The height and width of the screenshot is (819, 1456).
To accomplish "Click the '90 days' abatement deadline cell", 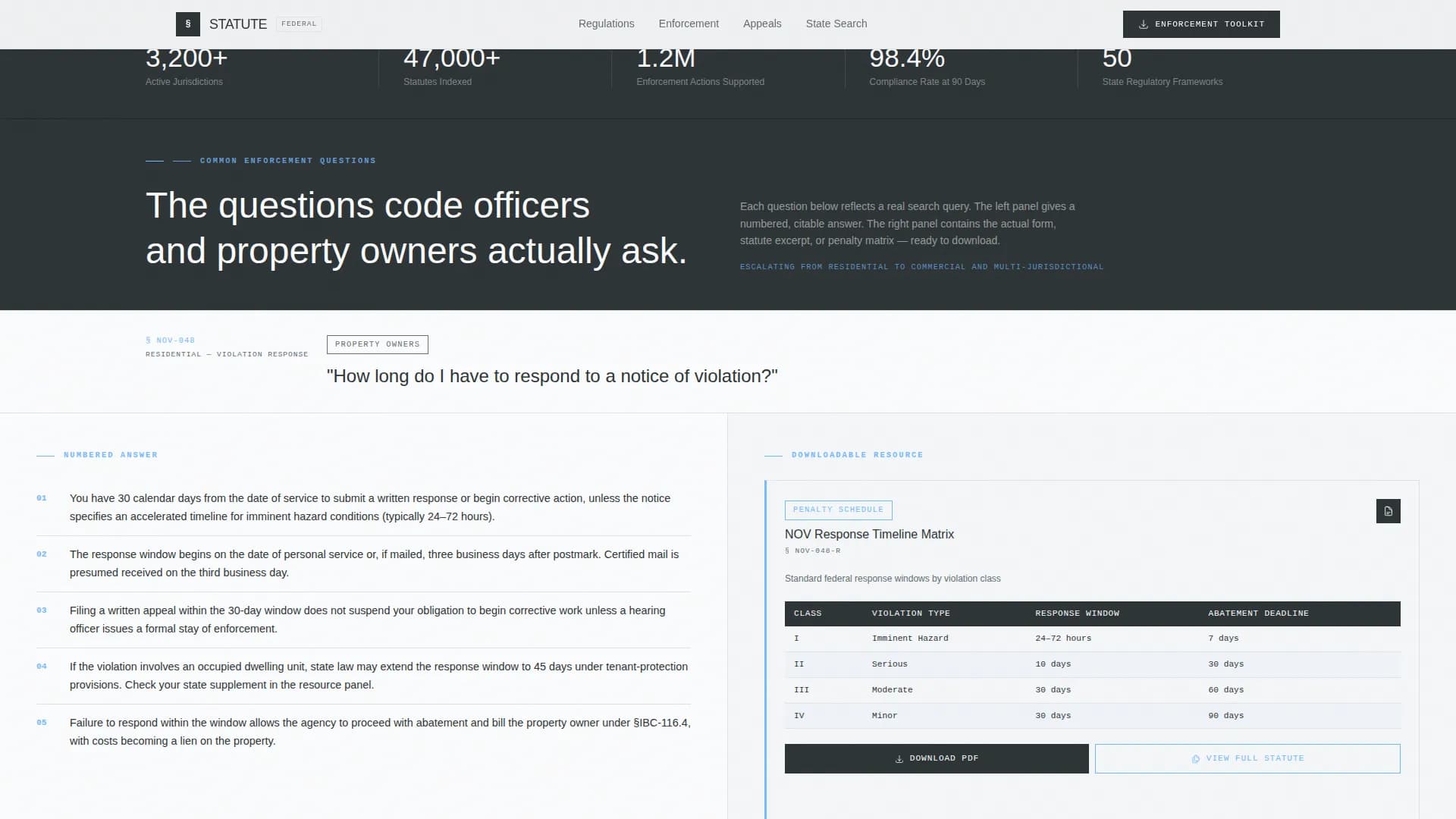I will (x=1225, y=716).
